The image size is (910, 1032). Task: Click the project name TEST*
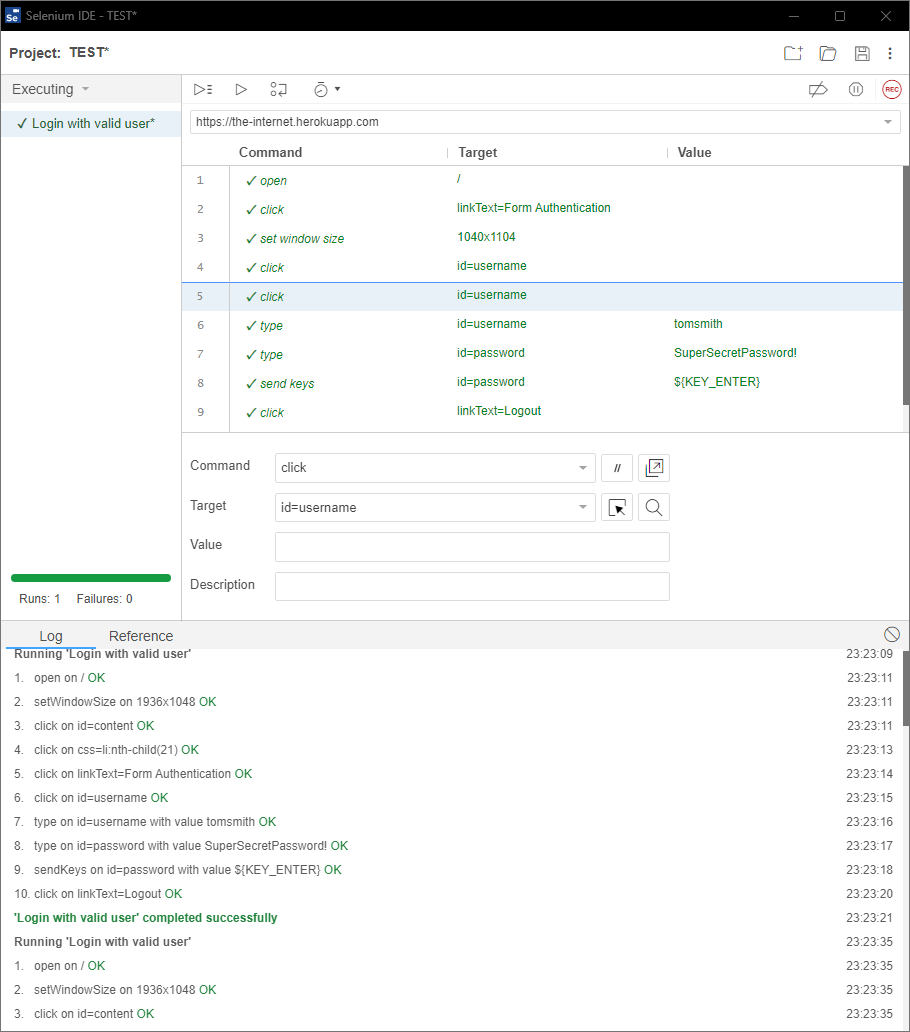point(89,53)
